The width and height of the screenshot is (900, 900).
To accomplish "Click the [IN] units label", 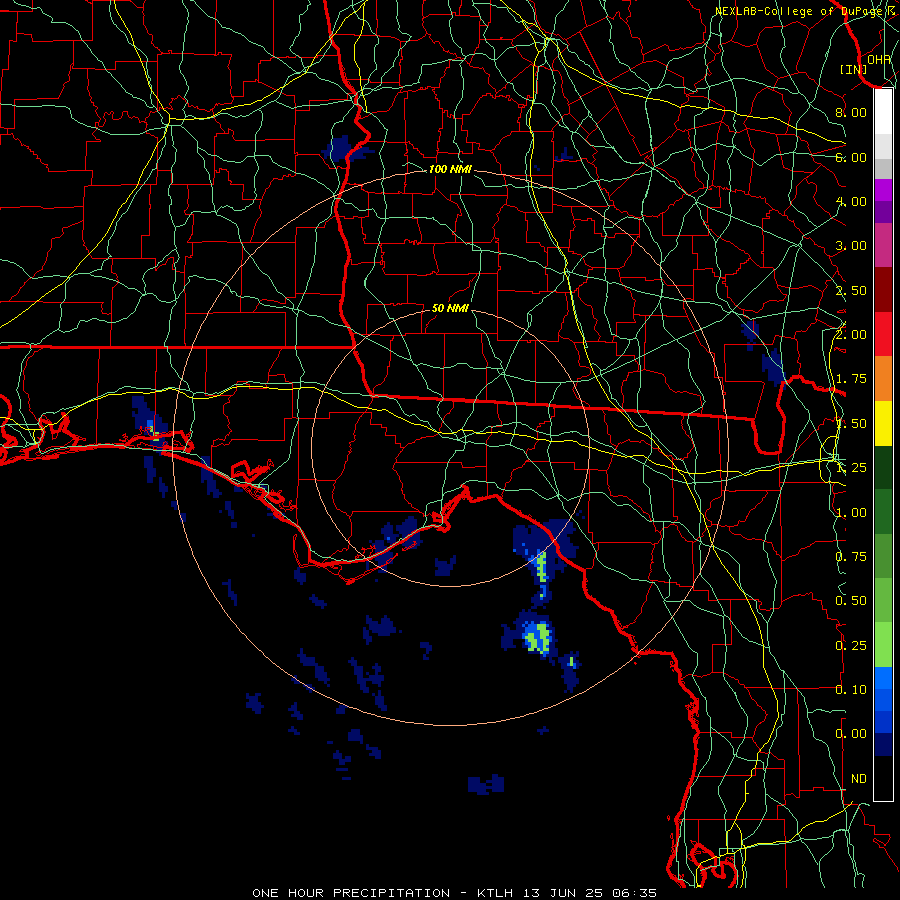I will pos(854,69).
